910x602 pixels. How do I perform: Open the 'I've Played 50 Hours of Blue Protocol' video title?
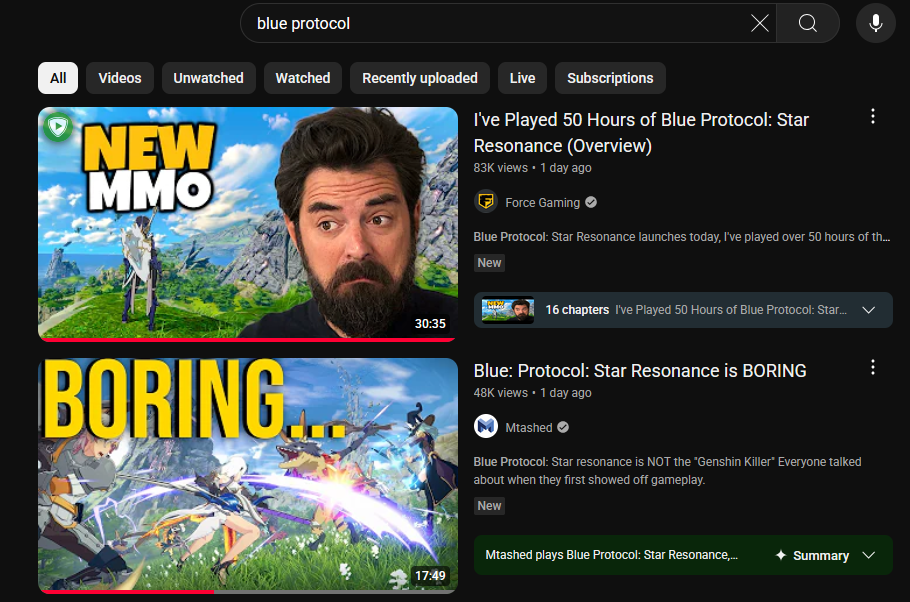641,132
